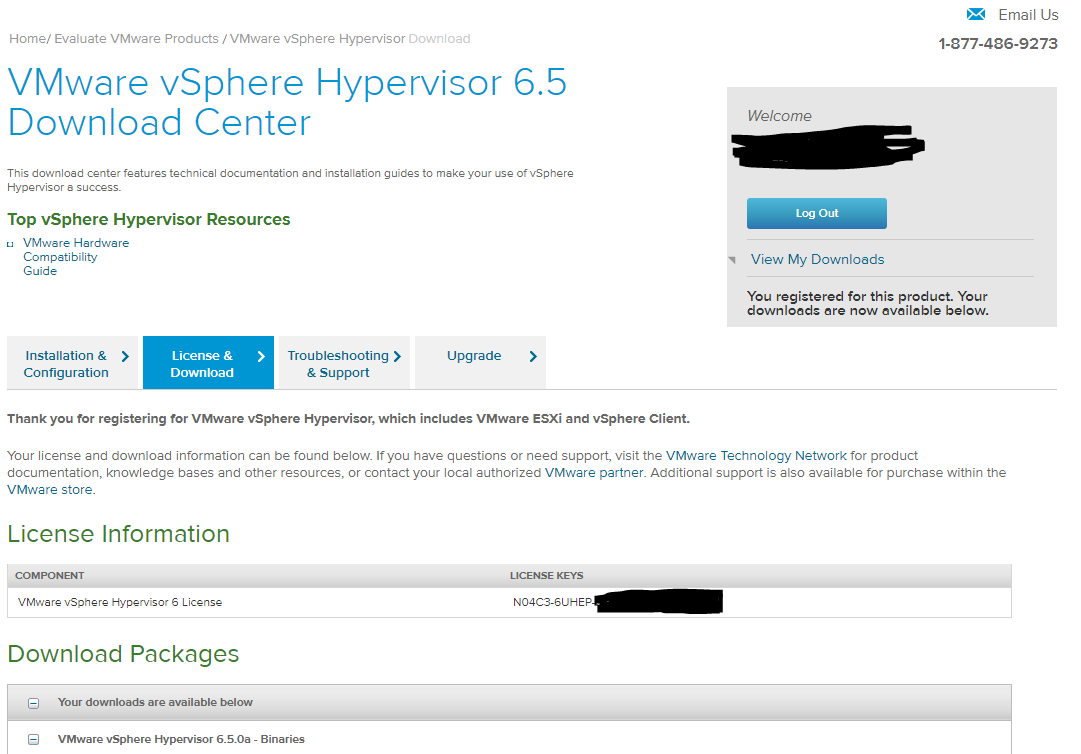Click 'Your downloads are available below' label
The image size is (1081, 754).
tap(155, 702)
